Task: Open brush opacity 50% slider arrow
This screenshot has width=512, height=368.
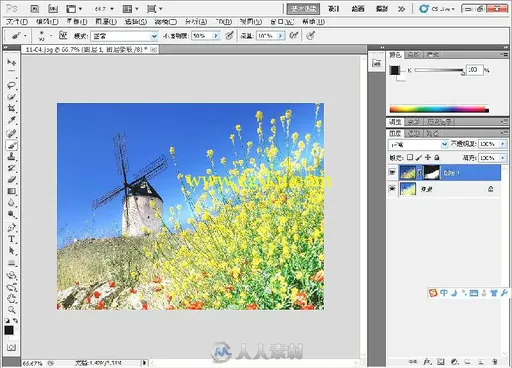Action: [x=216, y=36]
